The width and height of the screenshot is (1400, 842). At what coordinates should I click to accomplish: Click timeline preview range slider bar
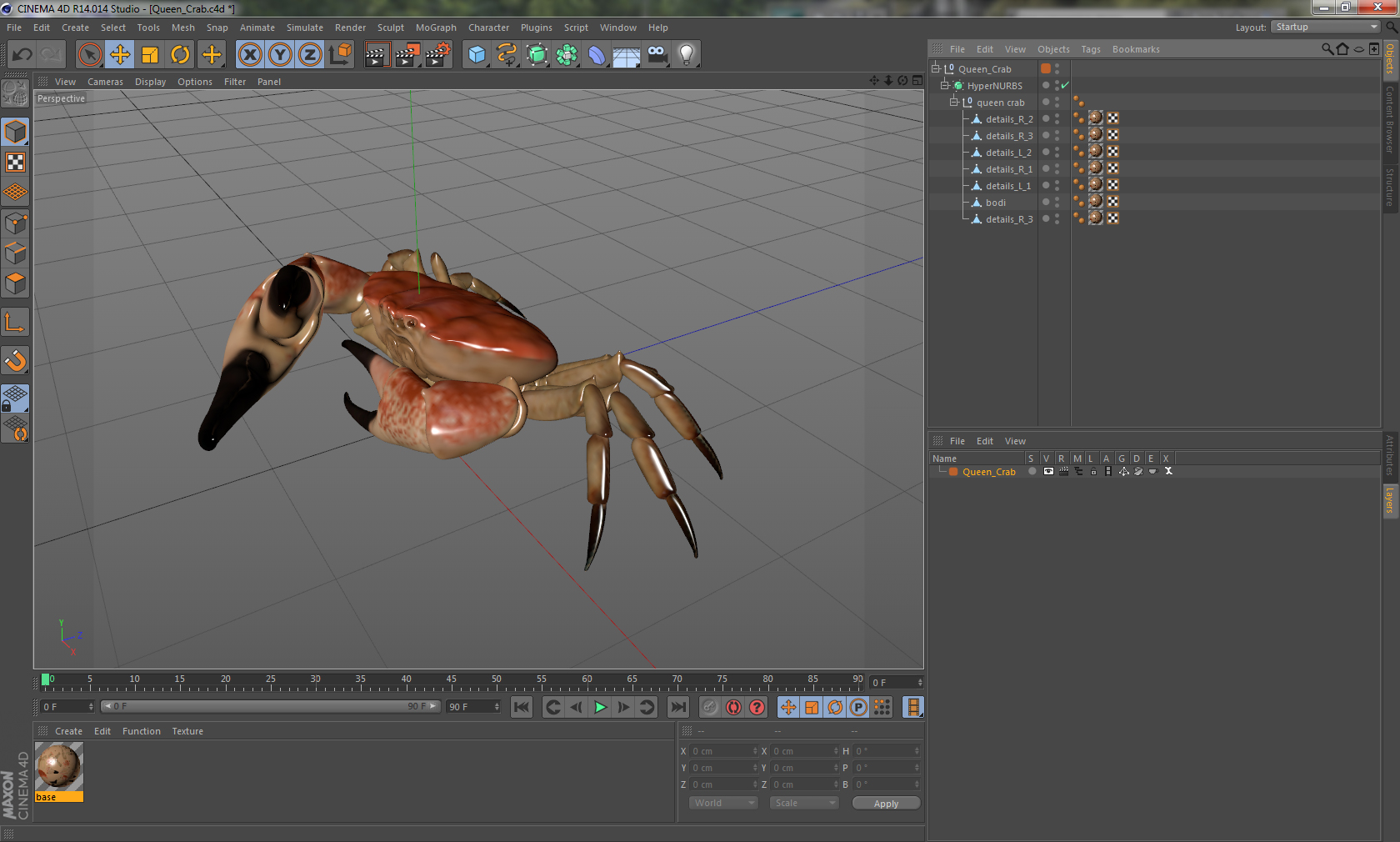[x=271, y=706]
